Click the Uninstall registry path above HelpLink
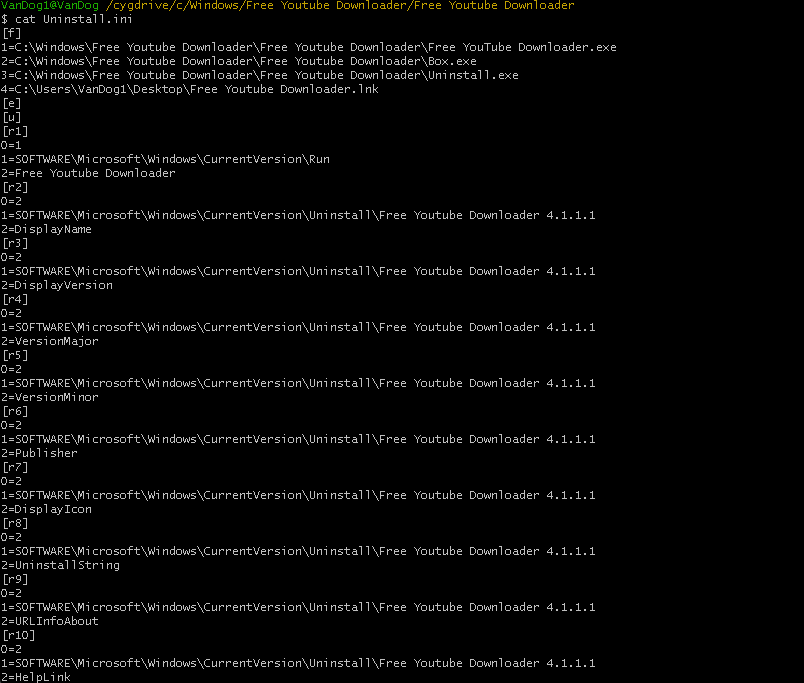Image resolution: width=804 pixels, height=683 pixels. tap(298, 664)
